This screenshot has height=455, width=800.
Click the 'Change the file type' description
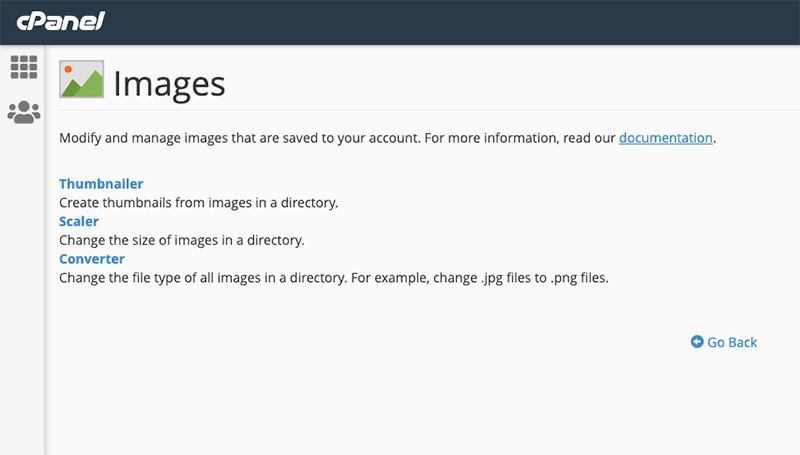[x=200, y=278]
